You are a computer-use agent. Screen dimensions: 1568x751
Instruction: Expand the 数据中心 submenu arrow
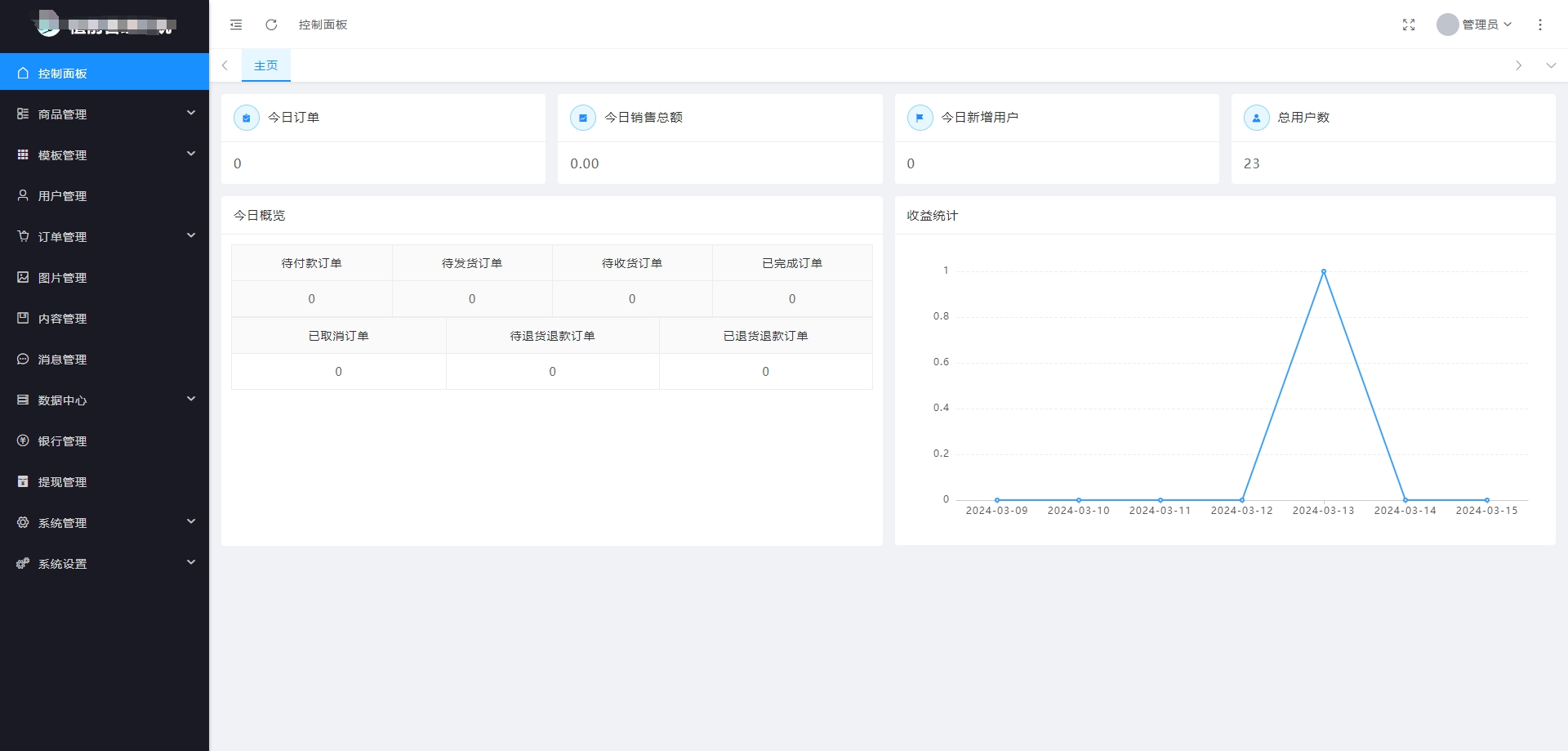[191, 399]
